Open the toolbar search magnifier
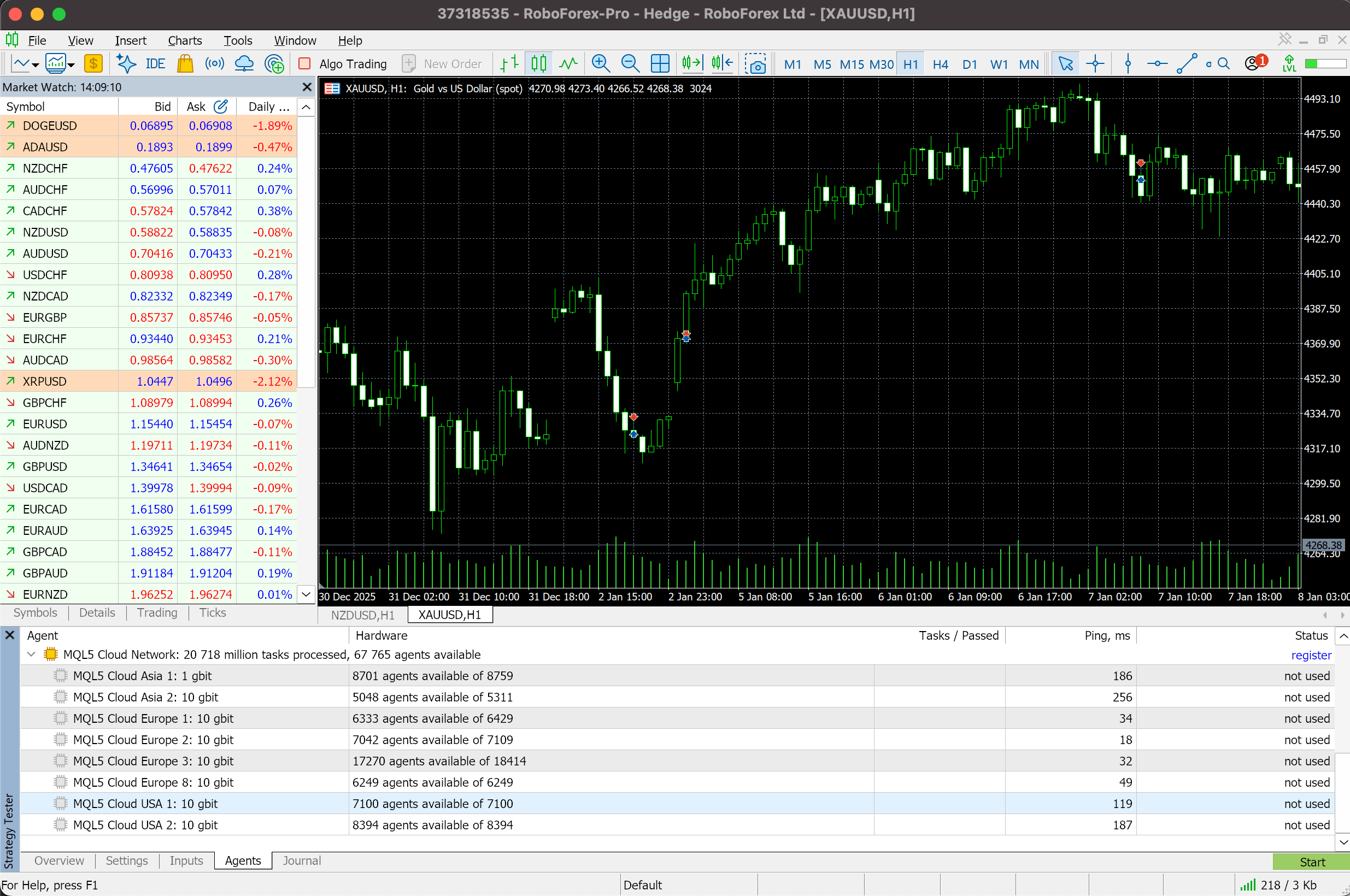 pyautogui.click(x=1223, y=63)
